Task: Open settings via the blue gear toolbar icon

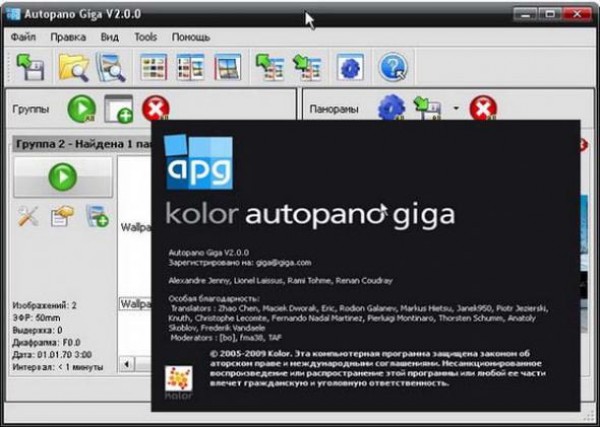Action: [350, 67]
